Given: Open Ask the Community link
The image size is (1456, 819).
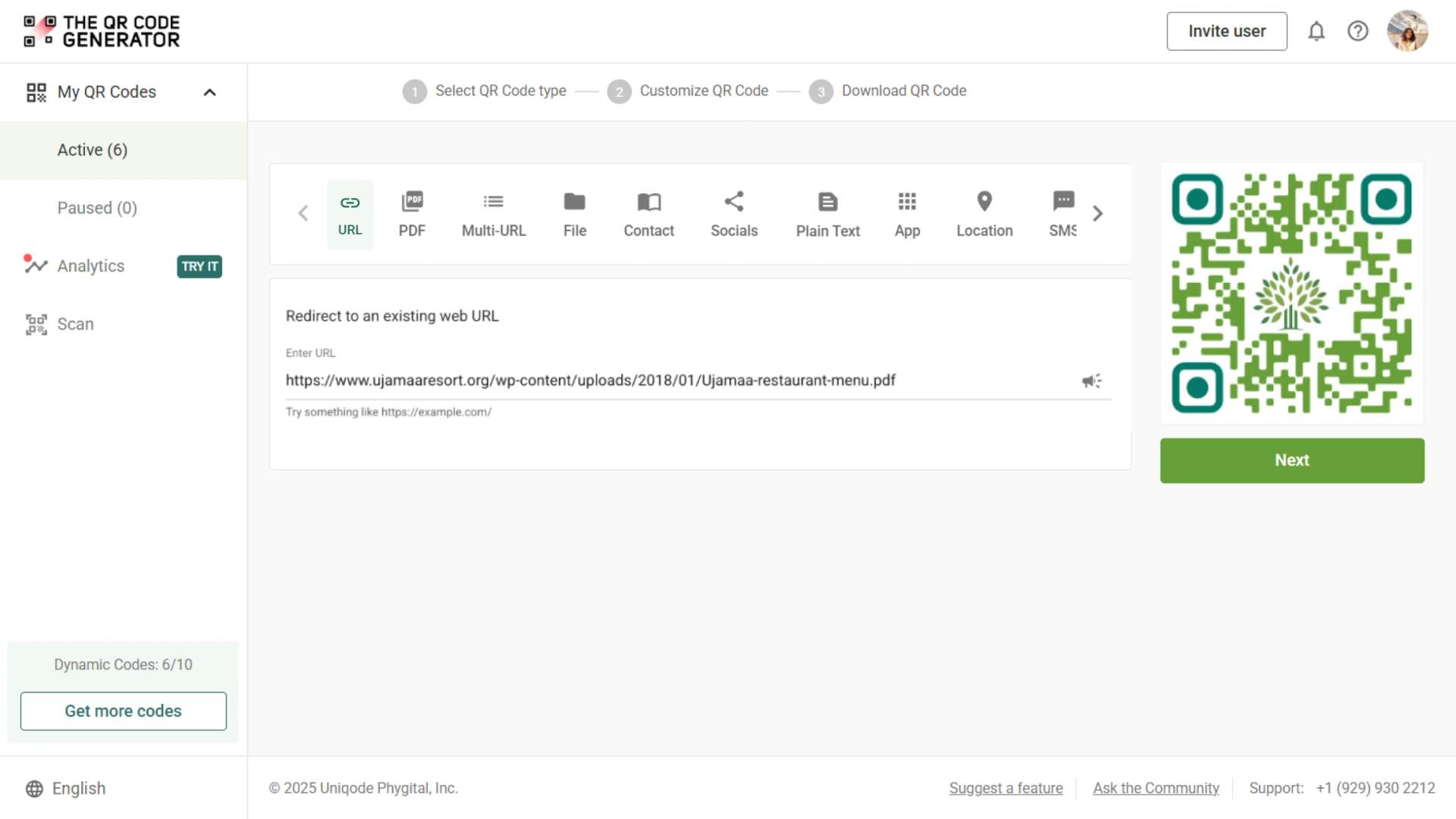Looking at the screenshot, I should [1156, 789].
